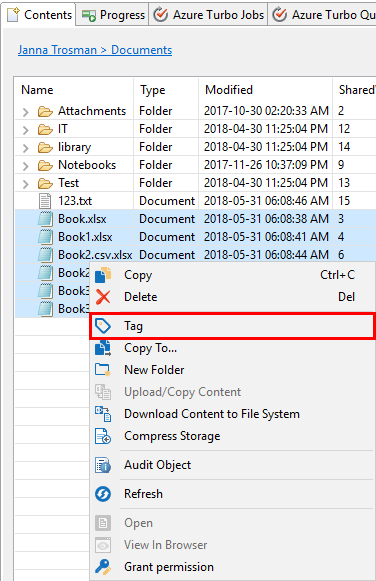Open the Azure Turbo Jobs tab
376x581 pixels.
[x=209, y=15]
